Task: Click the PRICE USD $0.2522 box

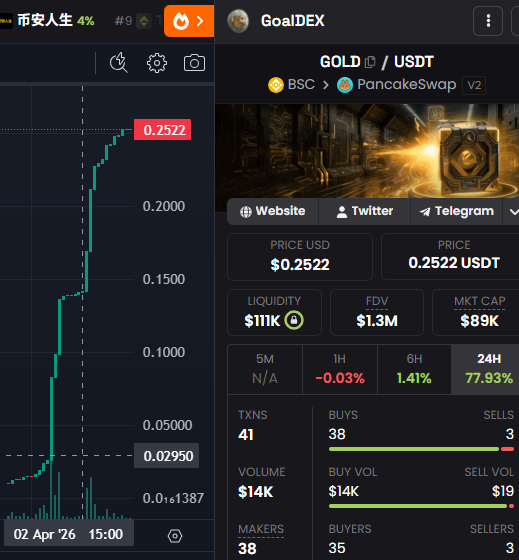Action: 300,257
